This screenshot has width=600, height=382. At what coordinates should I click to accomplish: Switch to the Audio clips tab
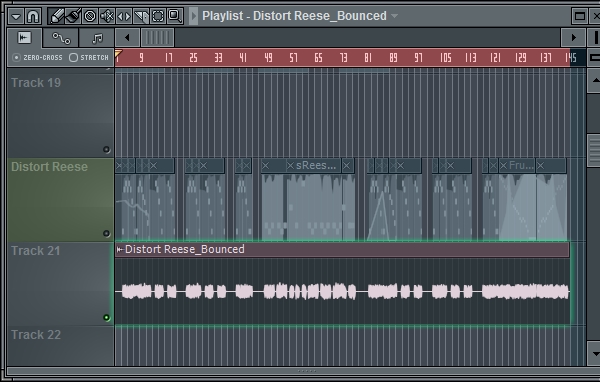coord(24,38)
